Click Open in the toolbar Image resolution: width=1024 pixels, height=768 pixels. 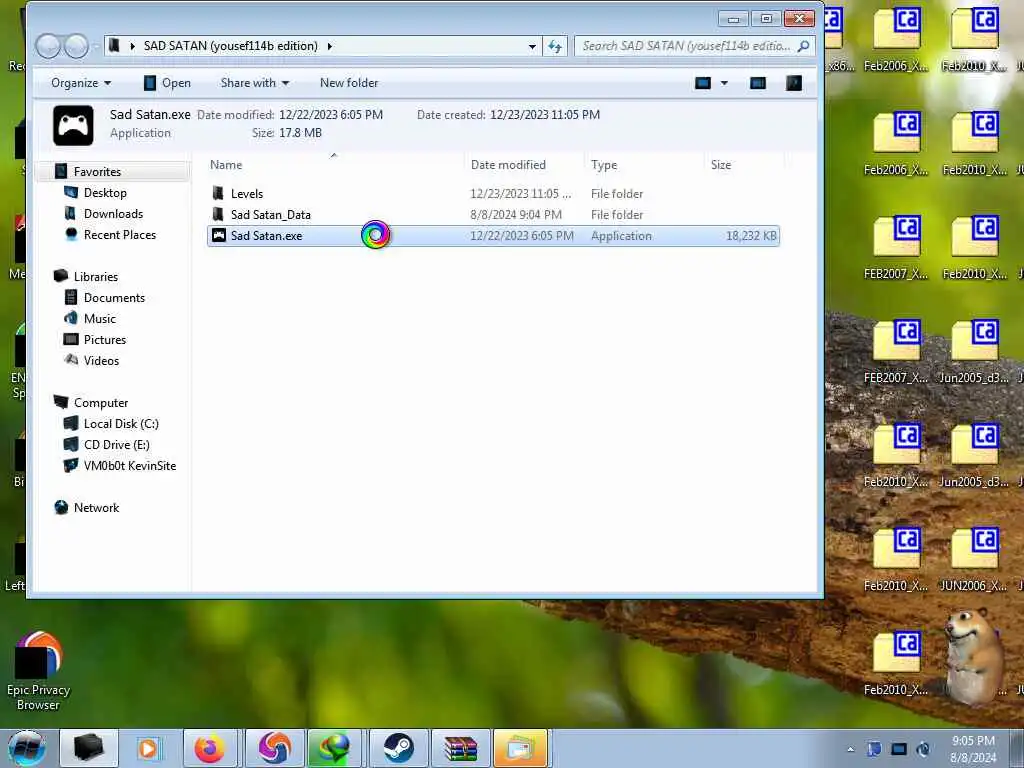167,83
